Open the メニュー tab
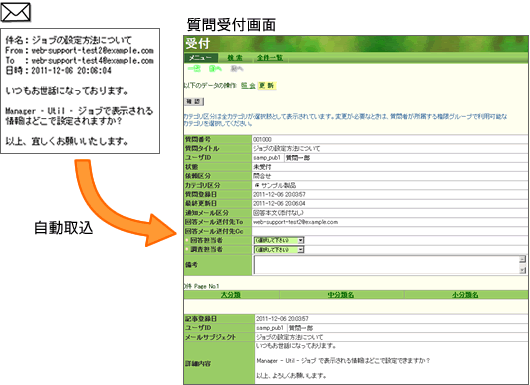The height and width of the screenshot is (385, 530). (201, 58)
